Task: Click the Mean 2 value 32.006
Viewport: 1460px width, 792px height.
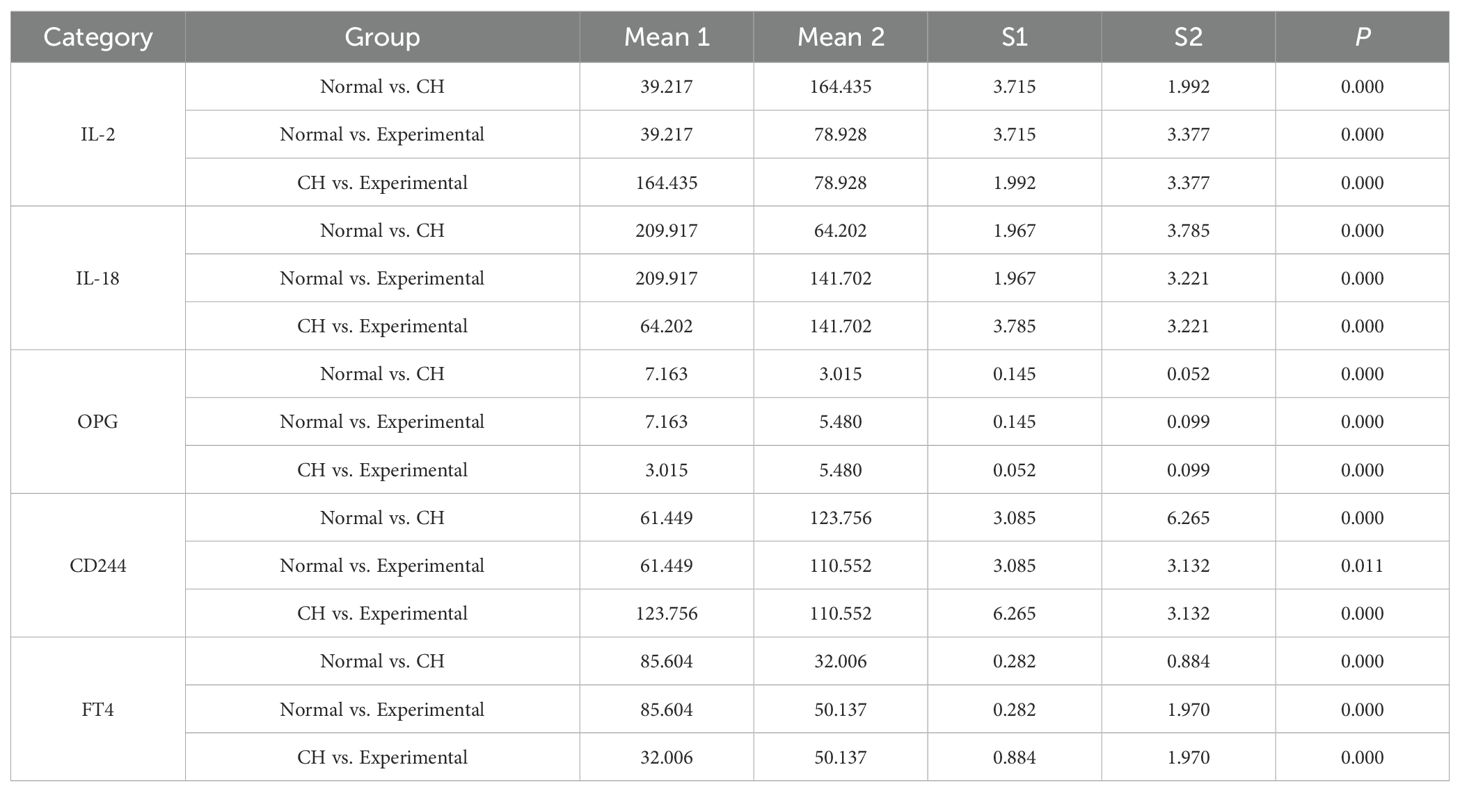Action: (840, 662)
